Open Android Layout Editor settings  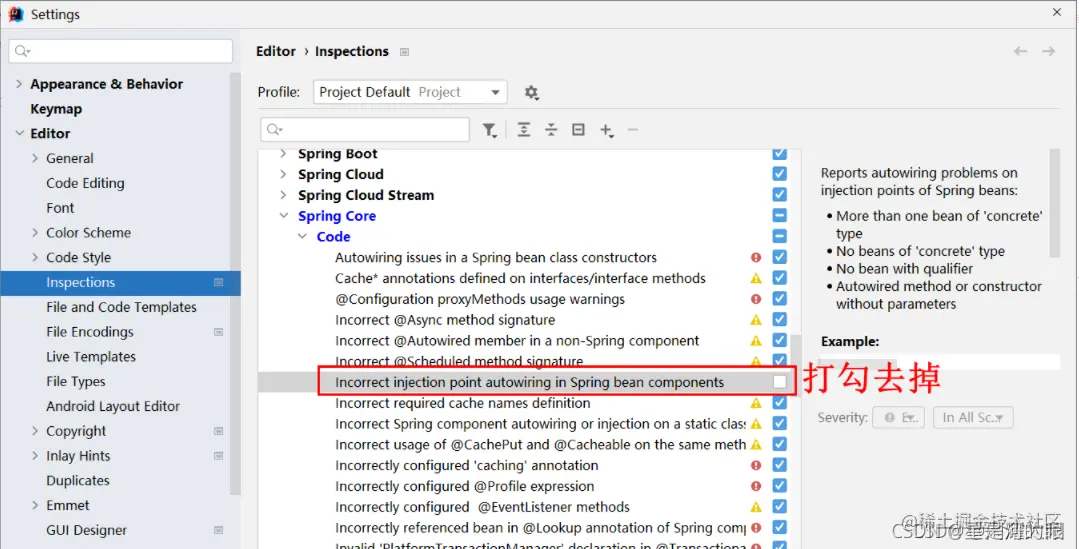click(113, 406)
